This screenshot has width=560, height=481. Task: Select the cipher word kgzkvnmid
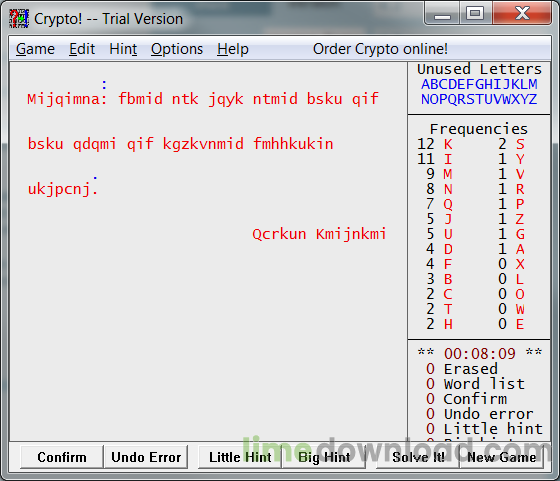tap(203, 144)
